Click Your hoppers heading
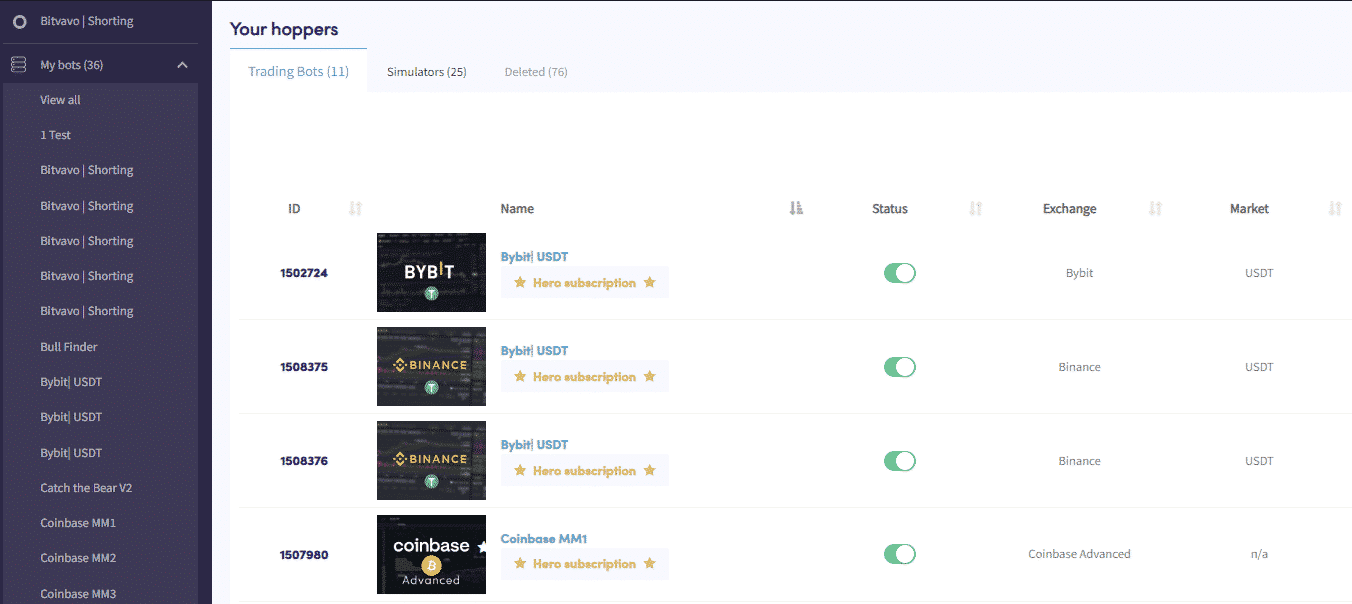Screen dimensions: 1352x604 pyautogui.click(x=284, y=29)
